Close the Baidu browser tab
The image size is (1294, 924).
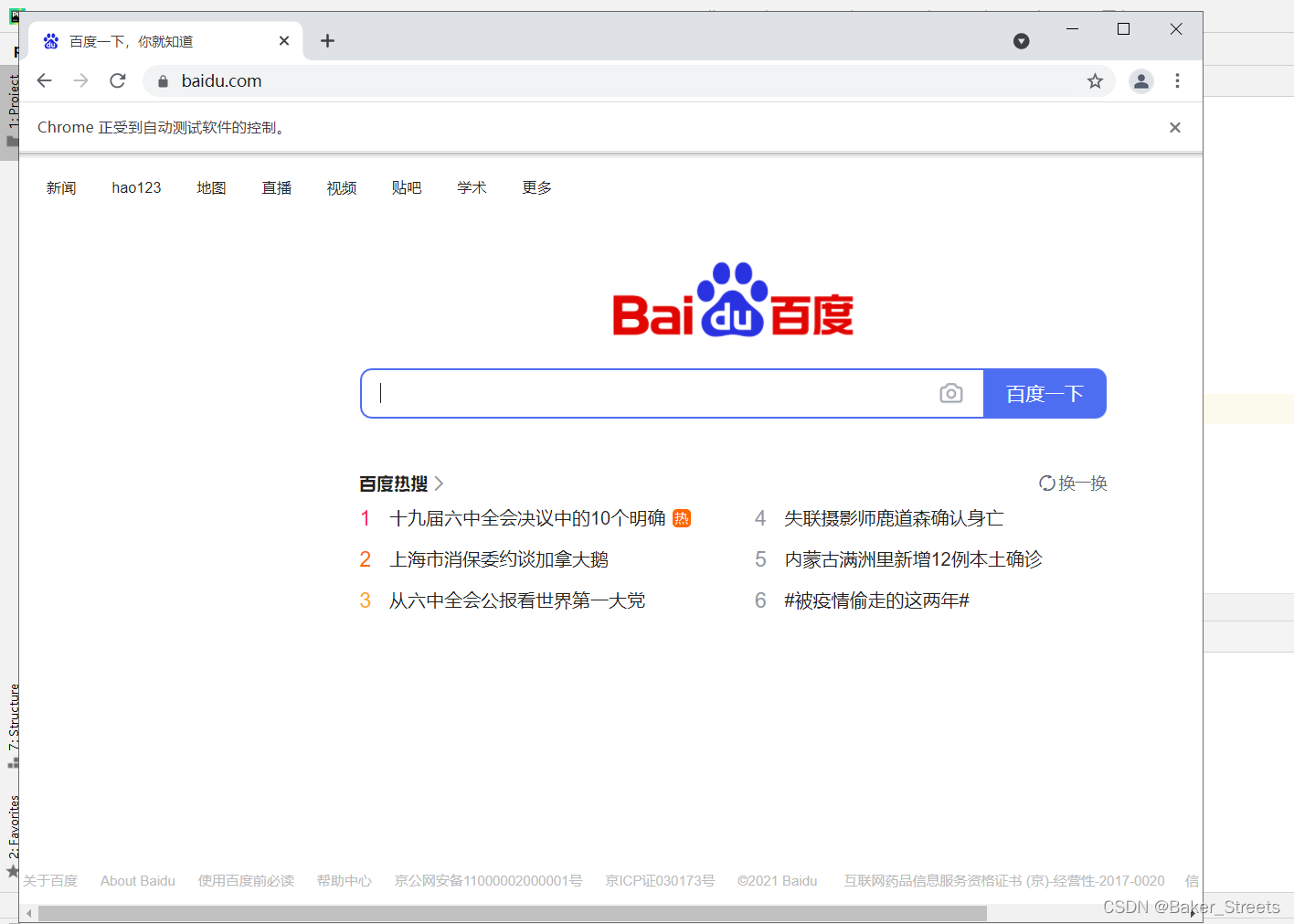pos(284,41)
